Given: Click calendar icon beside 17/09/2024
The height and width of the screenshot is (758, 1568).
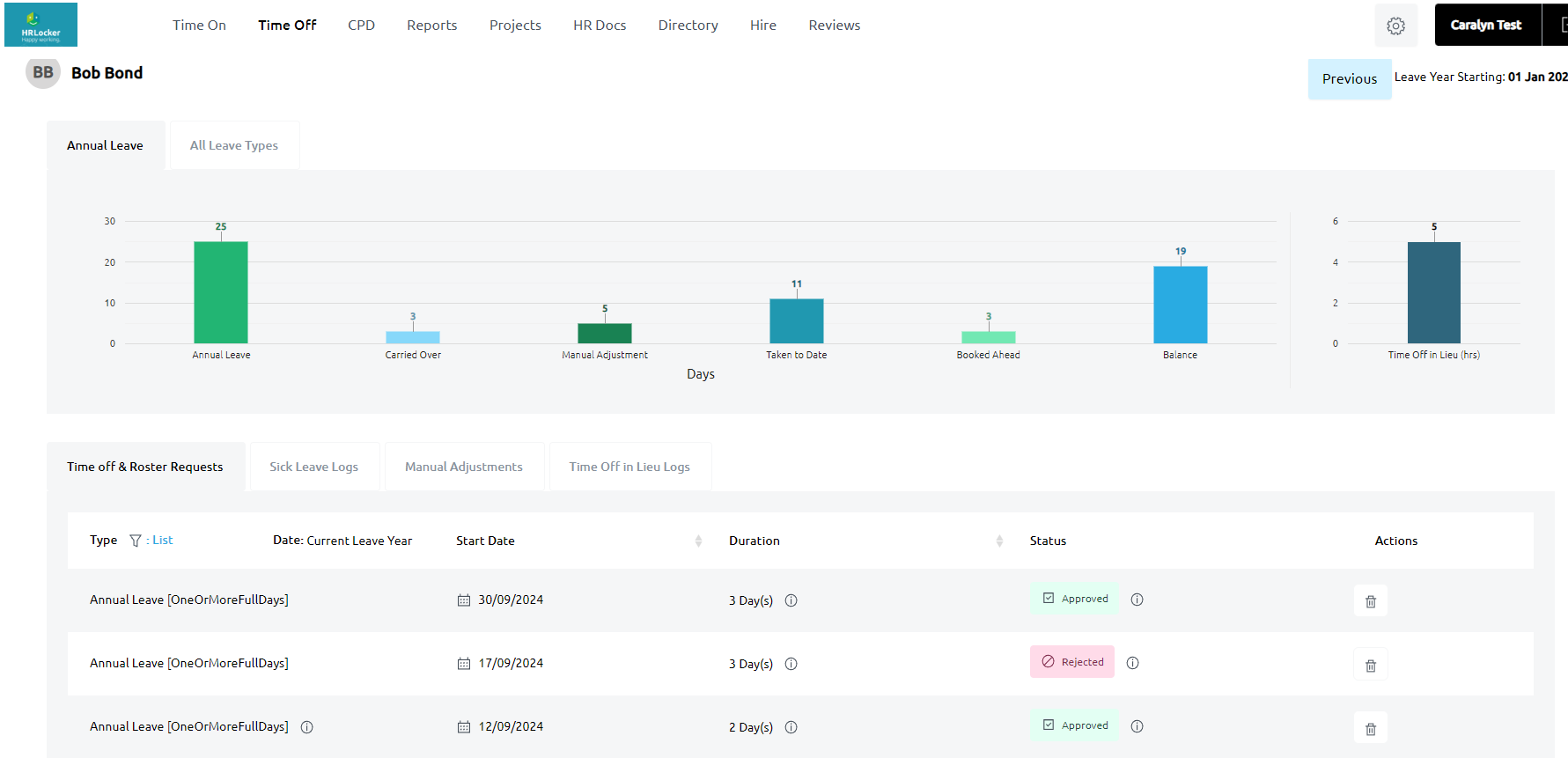Looking at the screenshot, I should click(464, 664).
